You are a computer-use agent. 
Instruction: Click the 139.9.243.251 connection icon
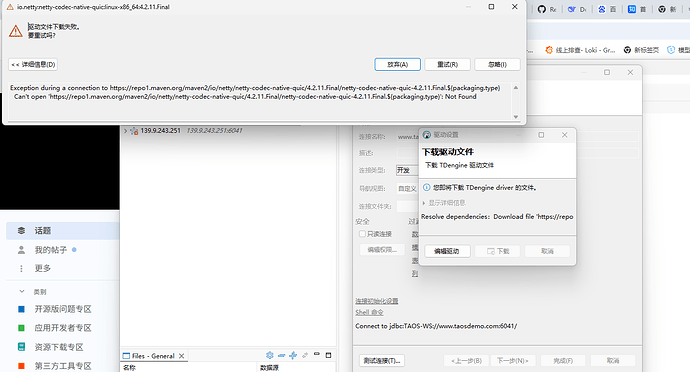coord(134,131)
